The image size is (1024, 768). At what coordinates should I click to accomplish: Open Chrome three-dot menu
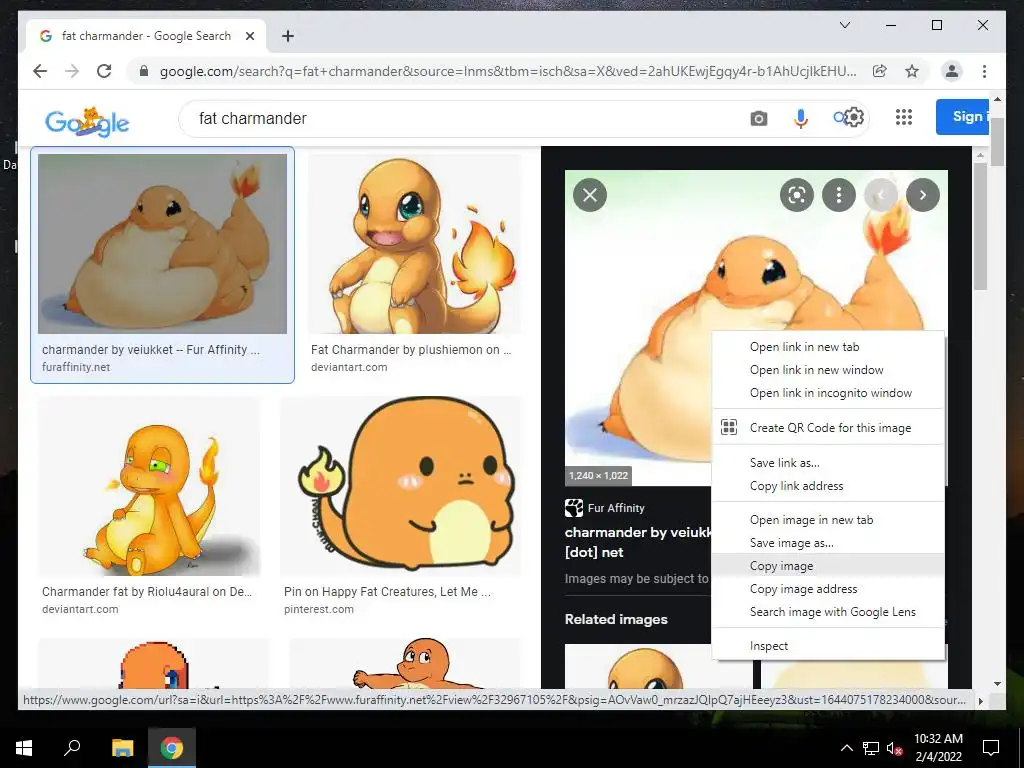[x=984, y=71]
